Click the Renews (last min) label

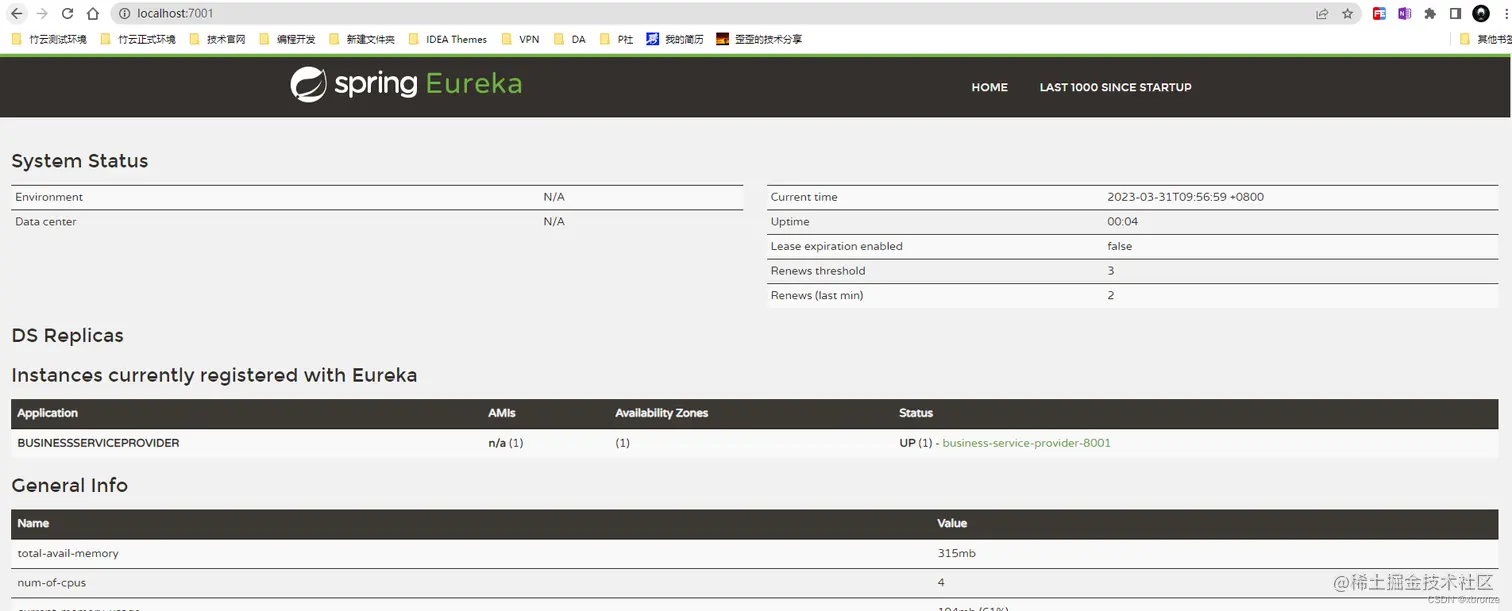(817, 295)
